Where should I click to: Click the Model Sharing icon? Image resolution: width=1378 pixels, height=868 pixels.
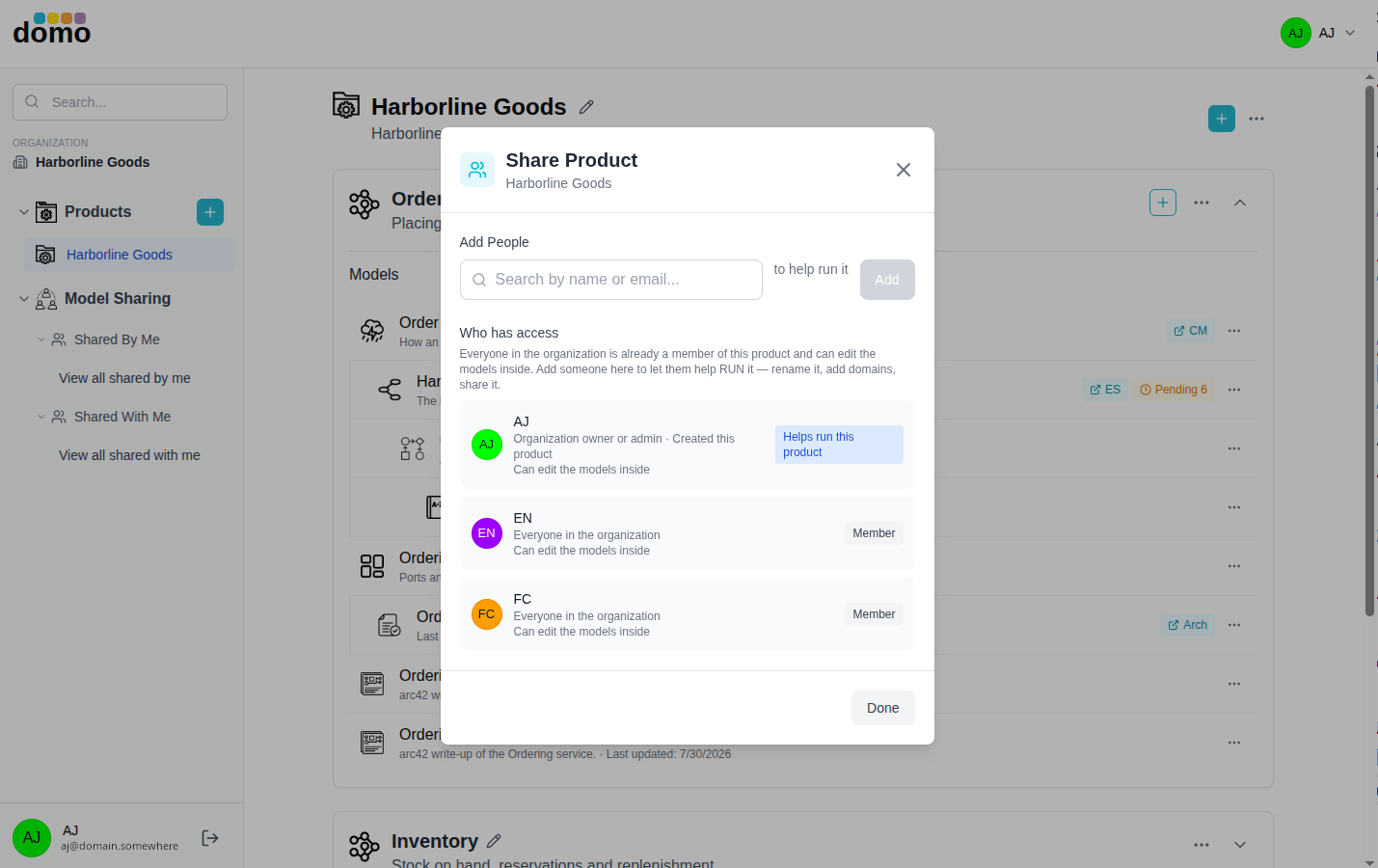click(46, 299)
